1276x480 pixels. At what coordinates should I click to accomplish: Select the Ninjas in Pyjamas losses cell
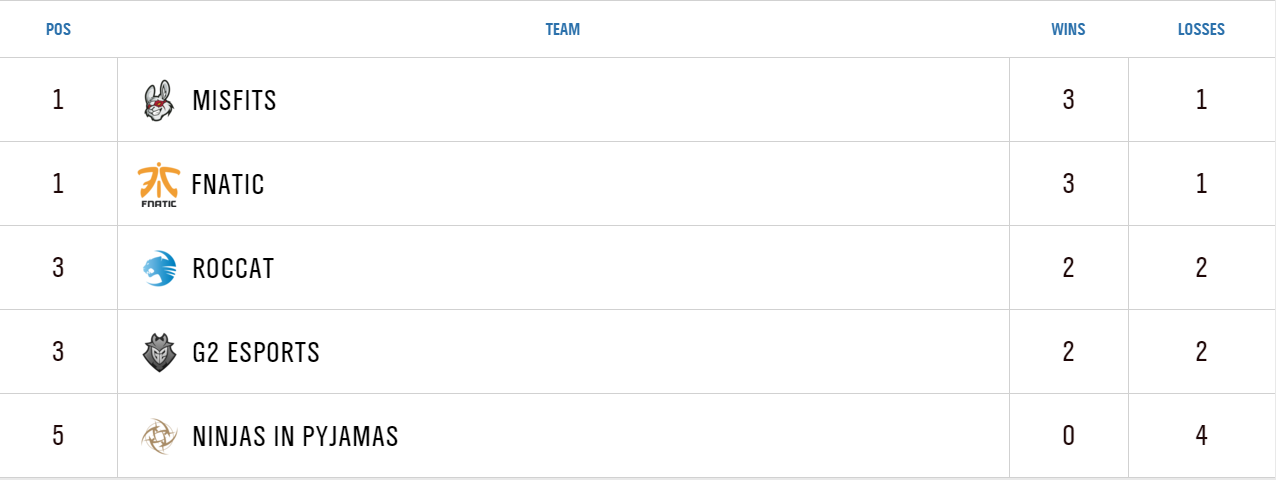point(1201,436)
